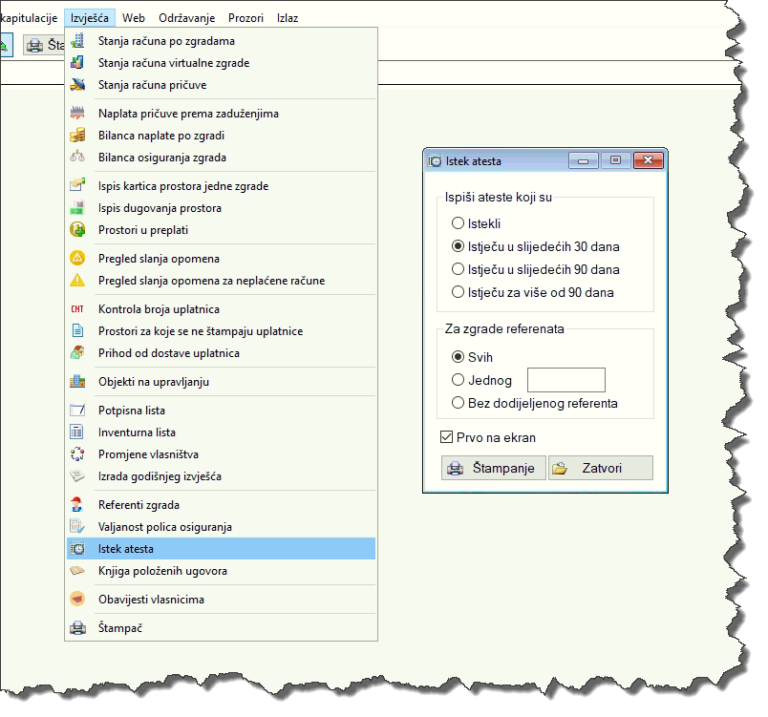The image size is (768, 717).
Task: Click the Stanja računa po zgradama icon
Action: (77, 41)
